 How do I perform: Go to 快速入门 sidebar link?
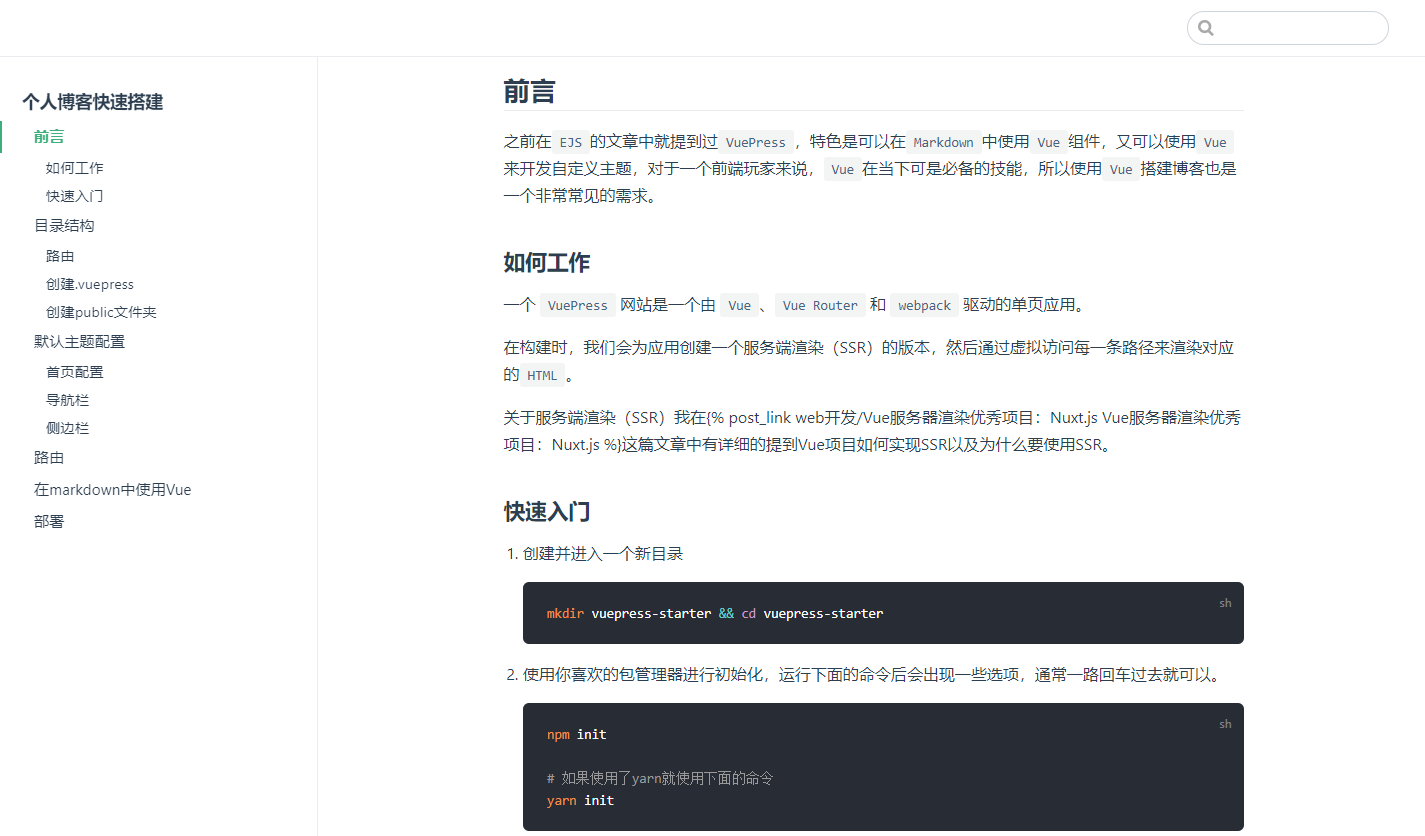point(75,196)
